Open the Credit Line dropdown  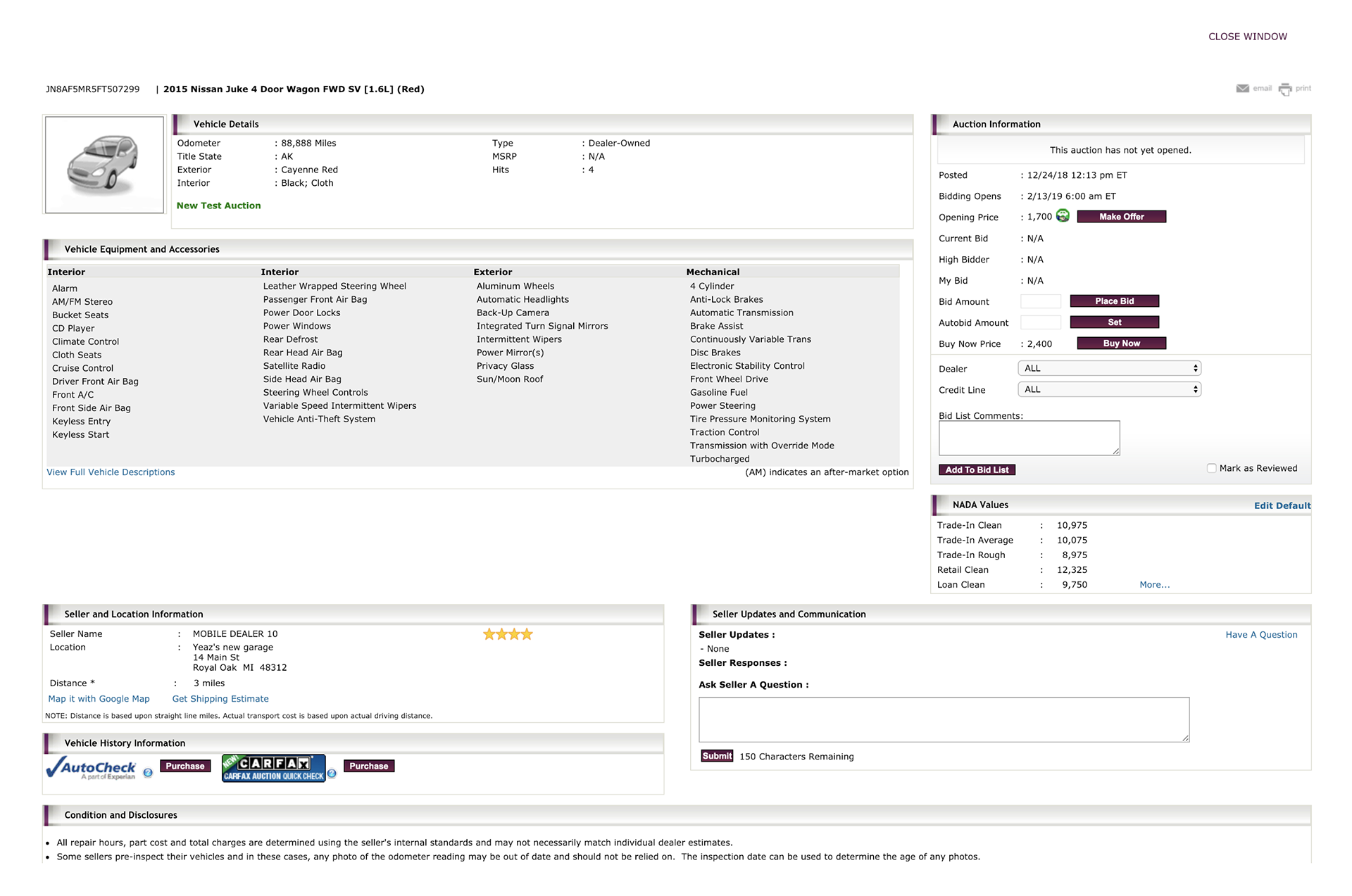pyautogui.click(x=1109, y=389)
